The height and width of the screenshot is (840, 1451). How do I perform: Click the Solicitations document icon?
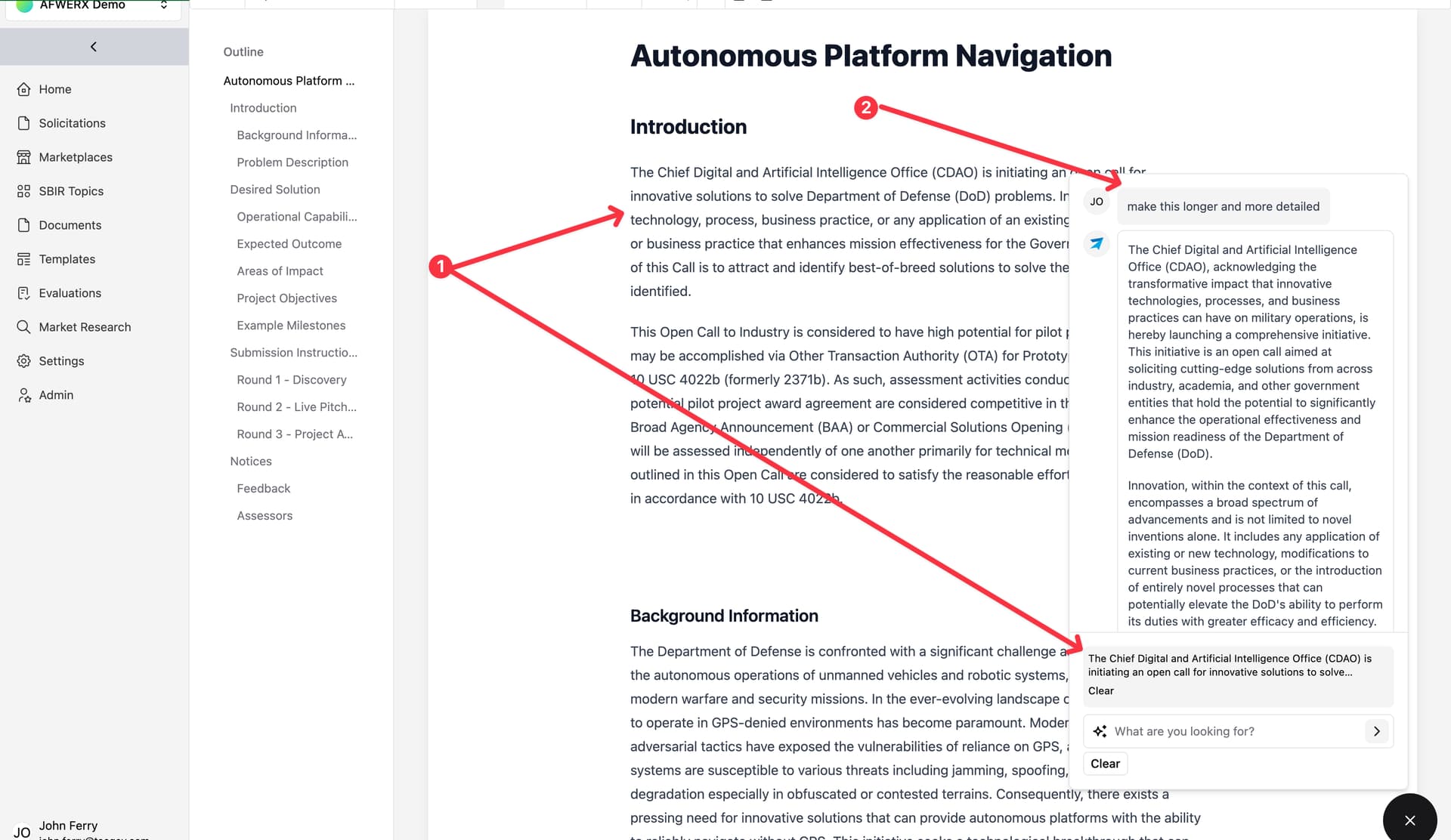[24, 123]
